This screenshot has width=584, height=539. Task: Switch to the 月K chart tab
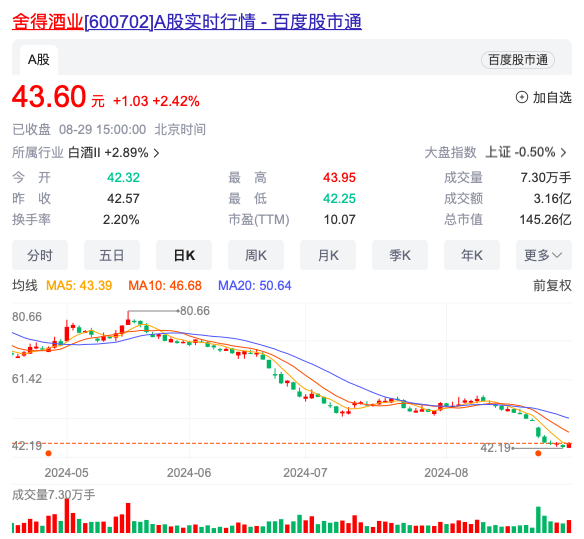(x=328, y=255)
